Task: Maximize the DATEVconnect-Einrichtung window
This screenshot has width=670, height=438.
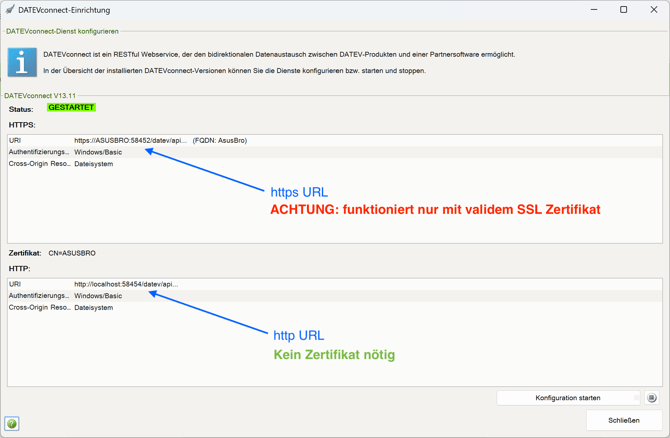Action: [x=623, y=10]
